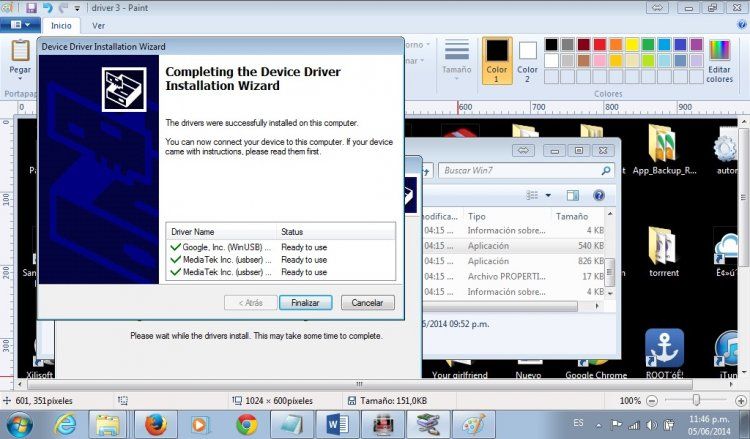Pick the brown palette swatch
Image resolution: width=750 pixels, height=439 pixels.
pos(584,60)
